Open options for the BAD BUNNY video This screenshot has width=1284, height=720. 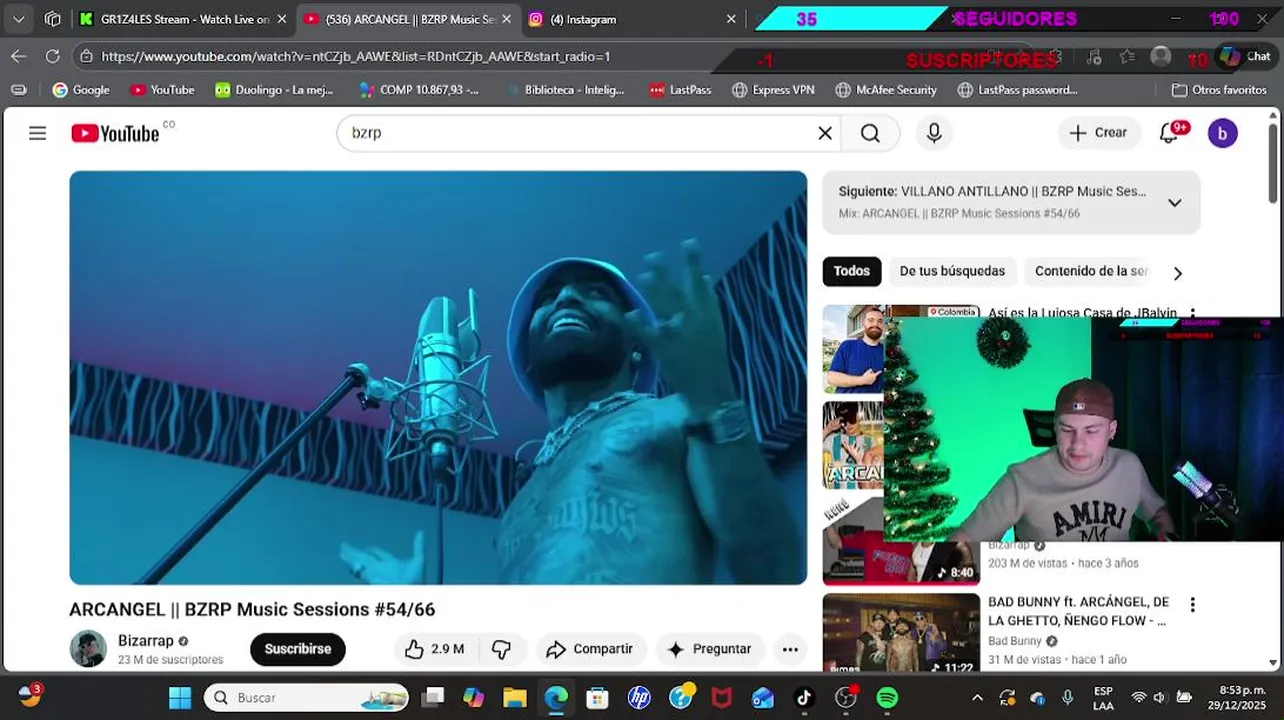point(1192,604)
